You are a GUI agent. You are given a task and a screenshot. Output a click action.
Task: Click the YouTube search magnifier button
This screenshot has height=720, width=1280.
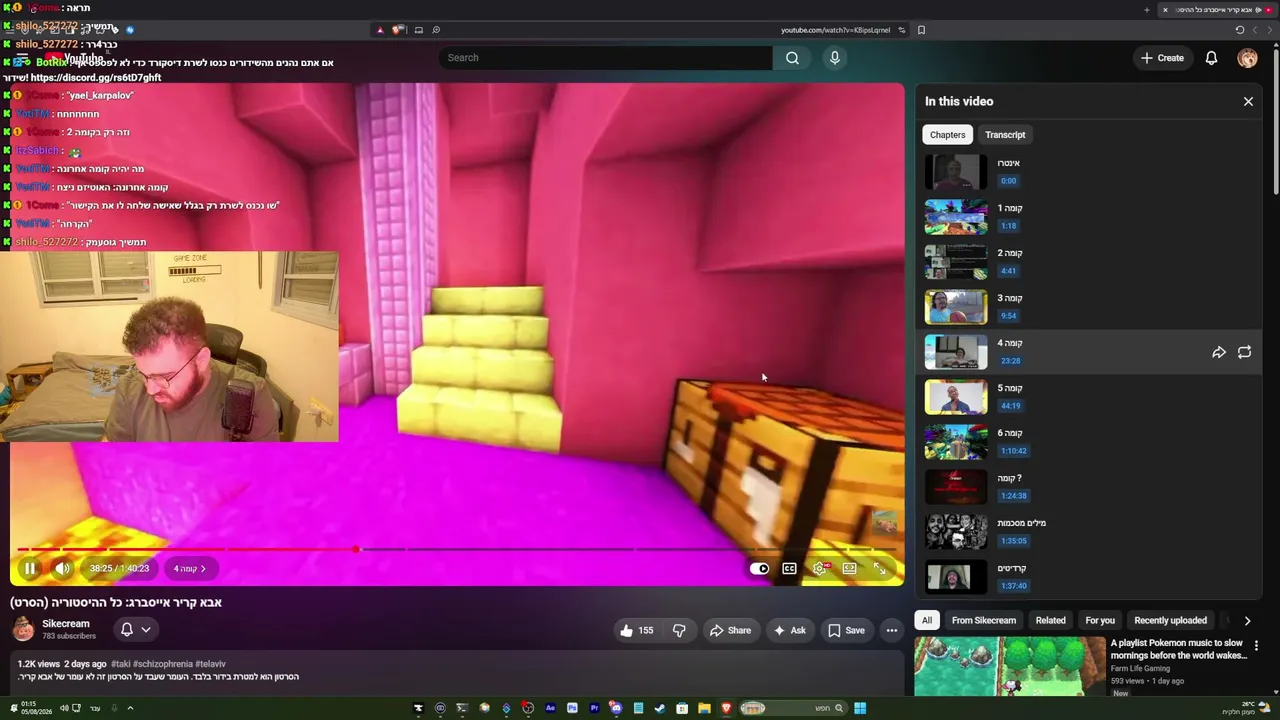pyautogui.click(x=792, y=58)
